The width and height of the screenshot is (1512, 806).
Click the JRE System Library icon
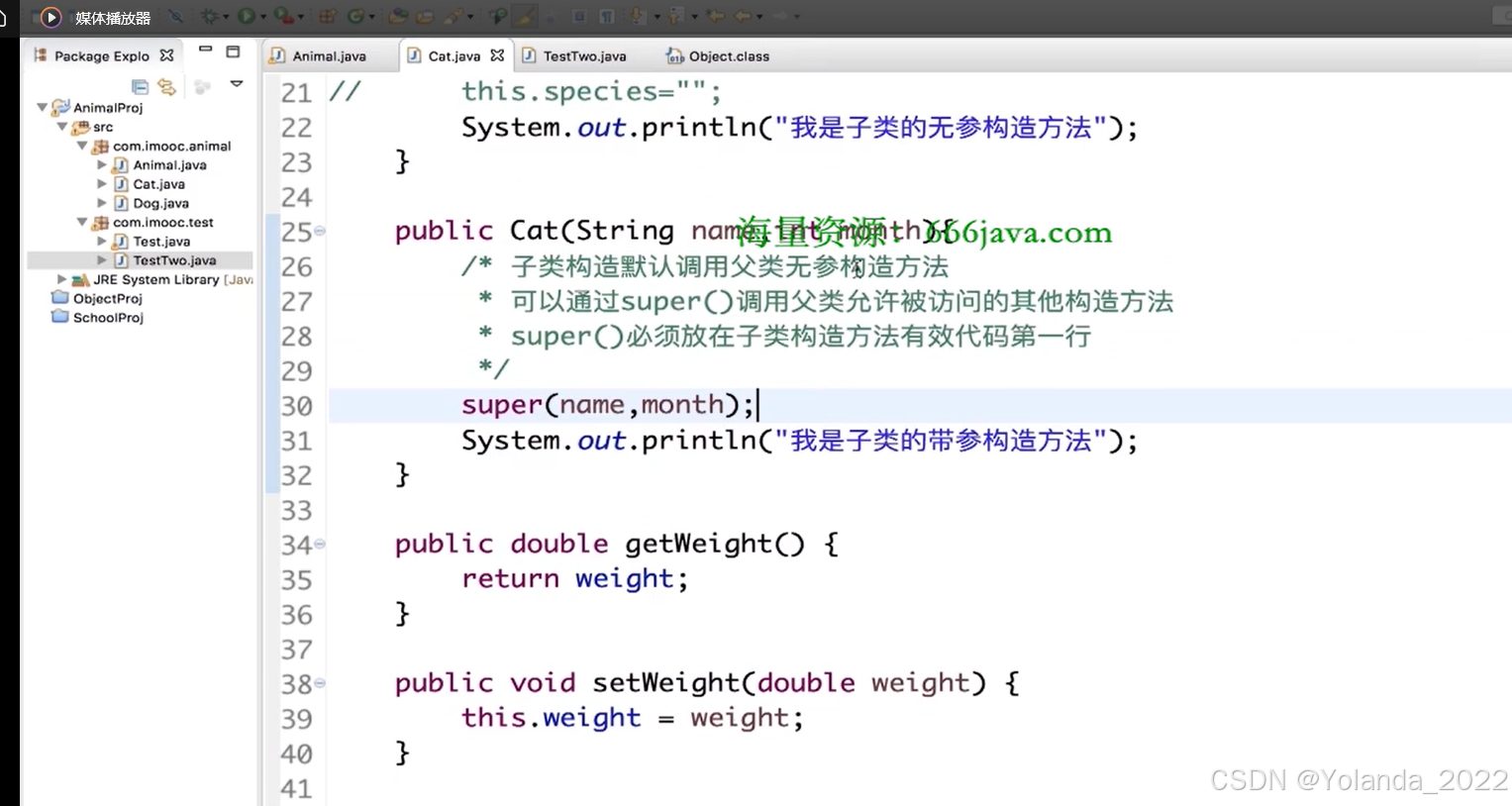[x=80, y=279]
